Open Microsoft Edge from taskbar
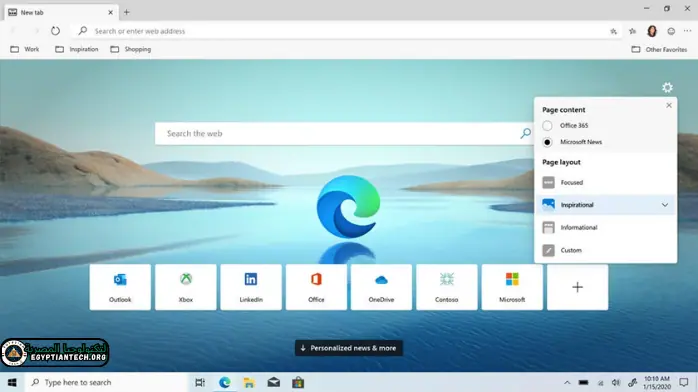Image resolution: width=698 pixels, height=392 pixels. tap(225, 382)
